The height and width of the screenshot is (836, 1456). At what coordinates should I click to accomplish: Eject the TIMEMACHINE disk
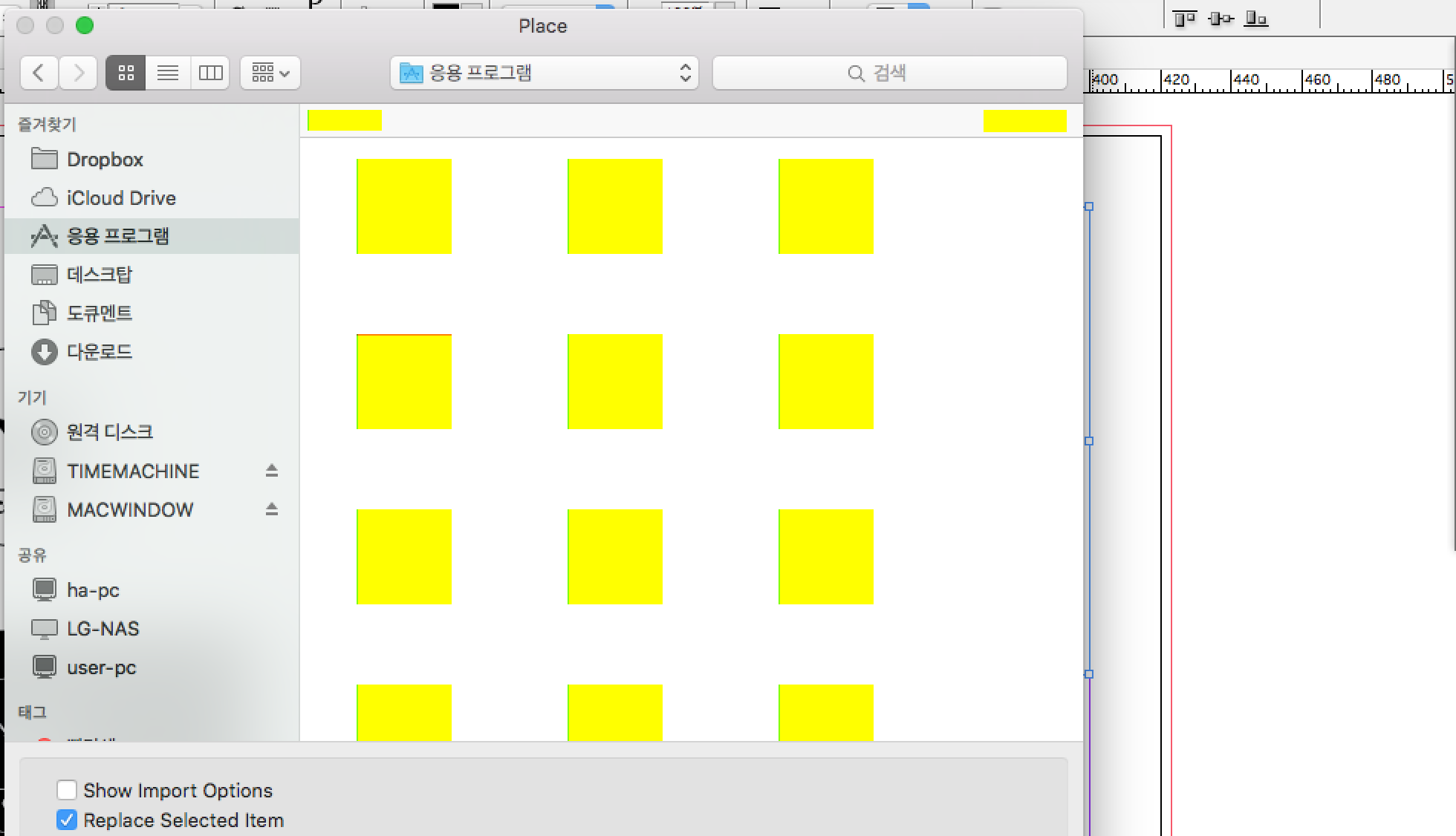(x=271, y=471)
